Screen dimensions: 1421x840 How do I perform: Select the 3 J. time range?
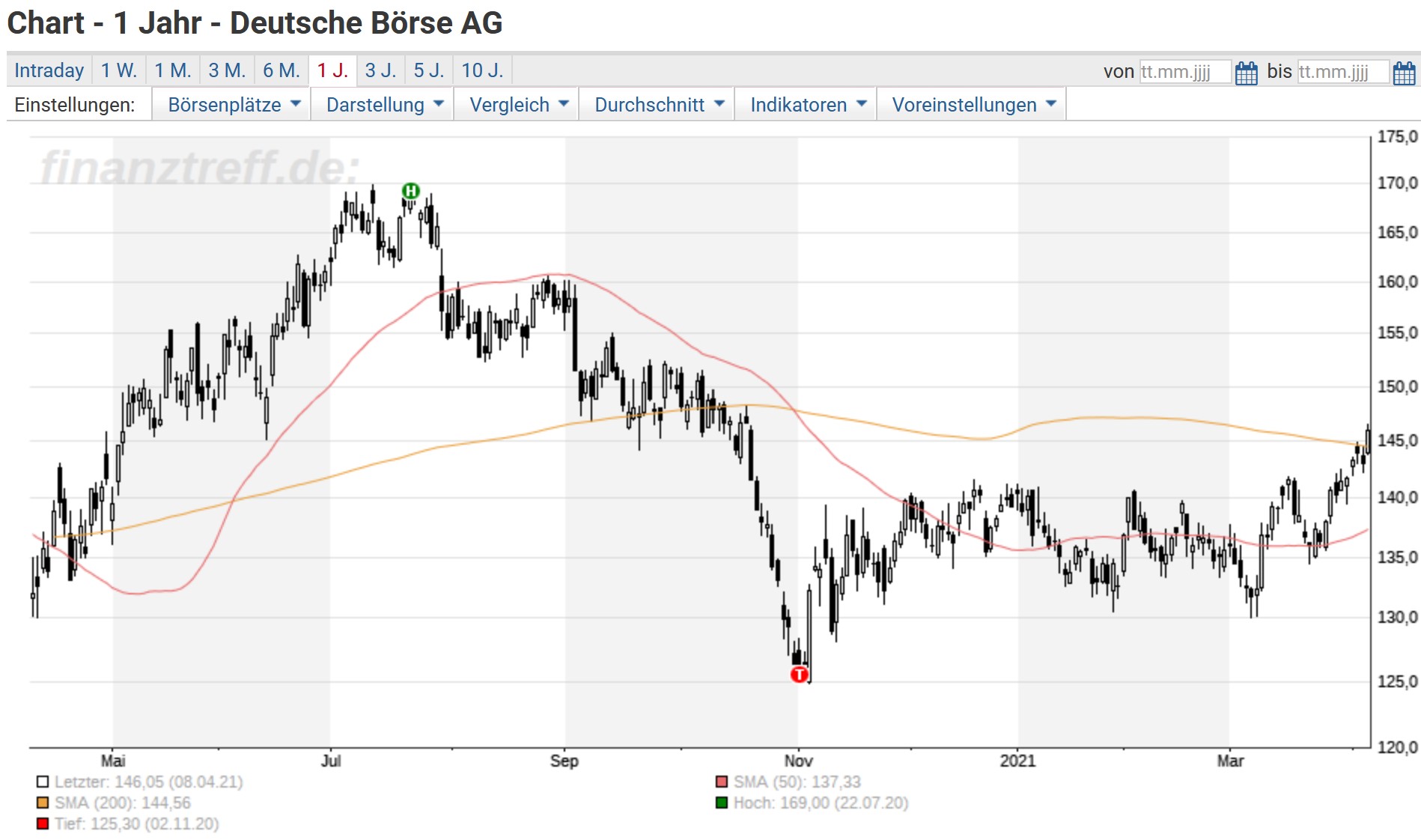click(x=380, y=70)
